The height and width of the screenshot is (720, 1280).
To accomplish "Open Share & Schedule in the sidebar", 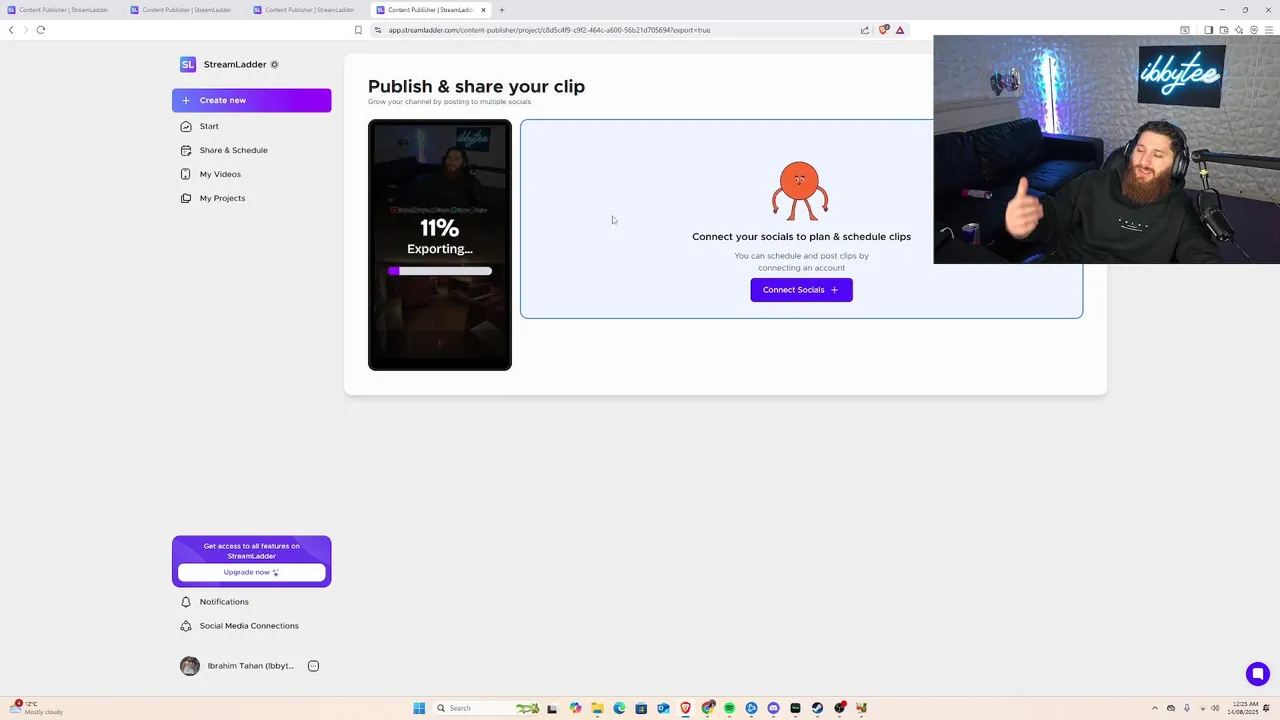I will coord(233,150).
